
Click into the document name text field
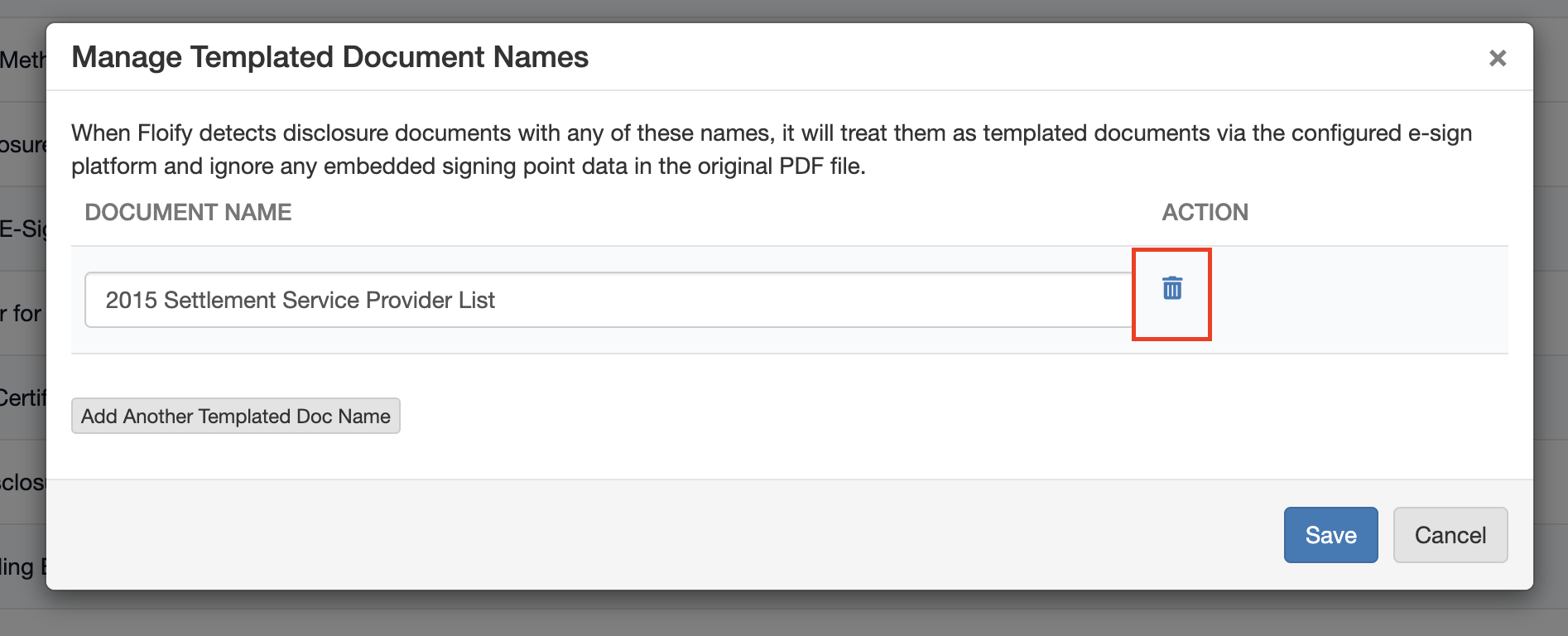(x=608, y=300)
